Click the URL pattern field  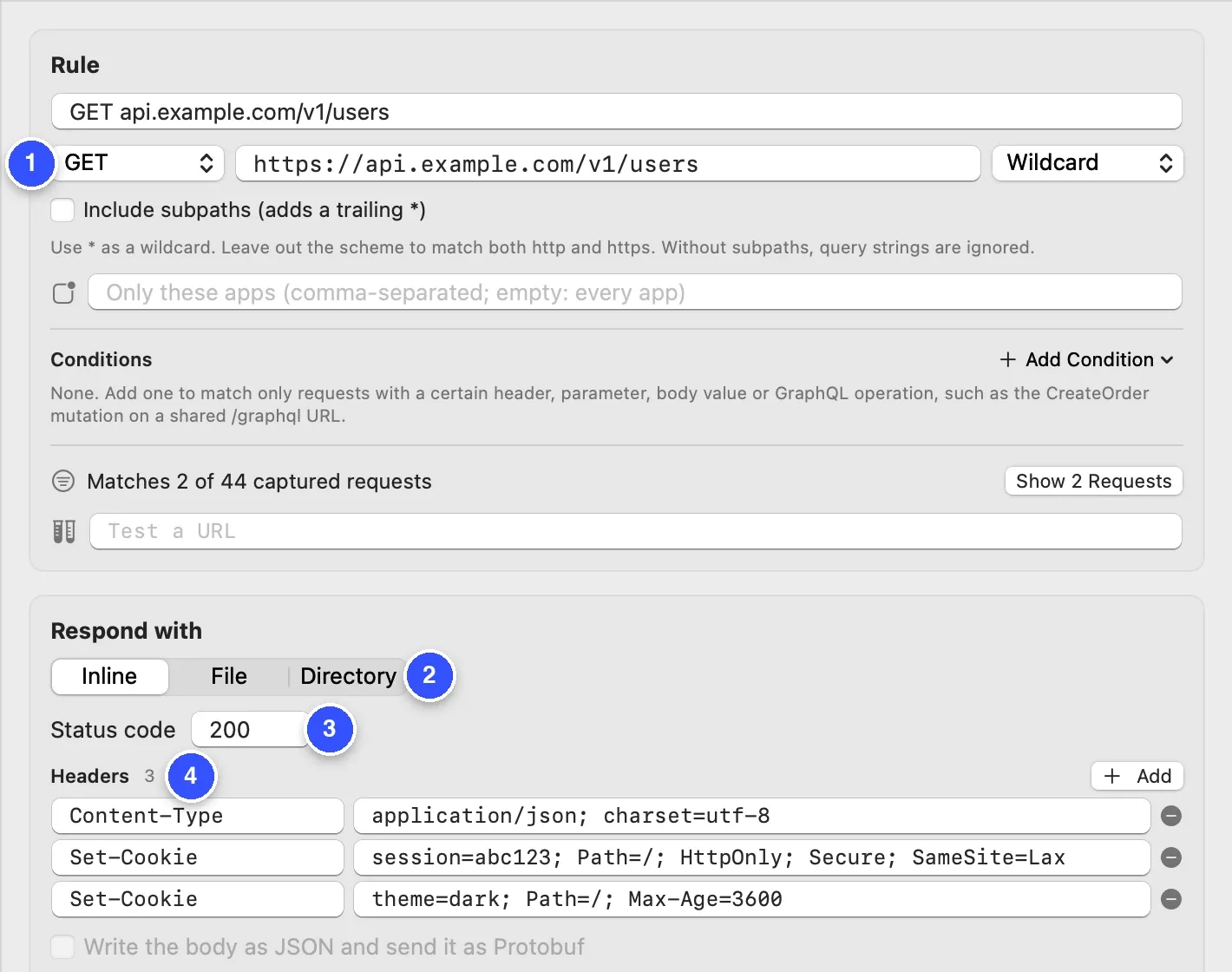pyautogui.click(x=608, y=164)
